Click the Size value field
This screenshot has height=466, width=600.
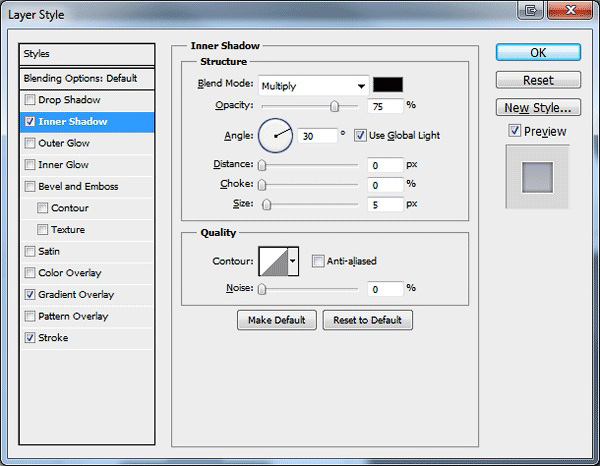[385, 205]
